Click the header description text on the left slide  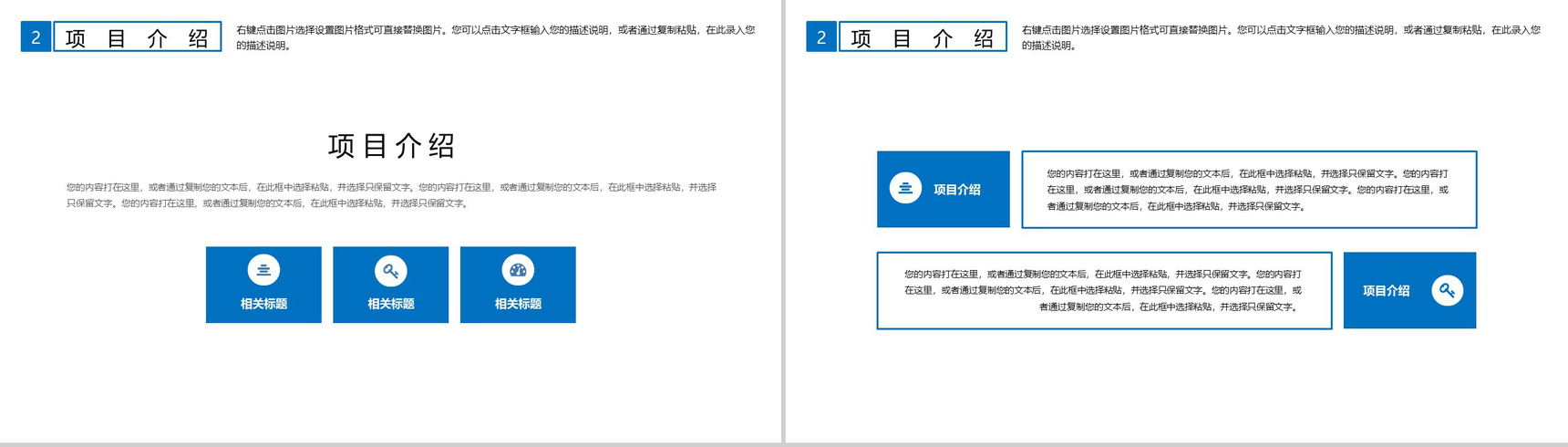495,37
